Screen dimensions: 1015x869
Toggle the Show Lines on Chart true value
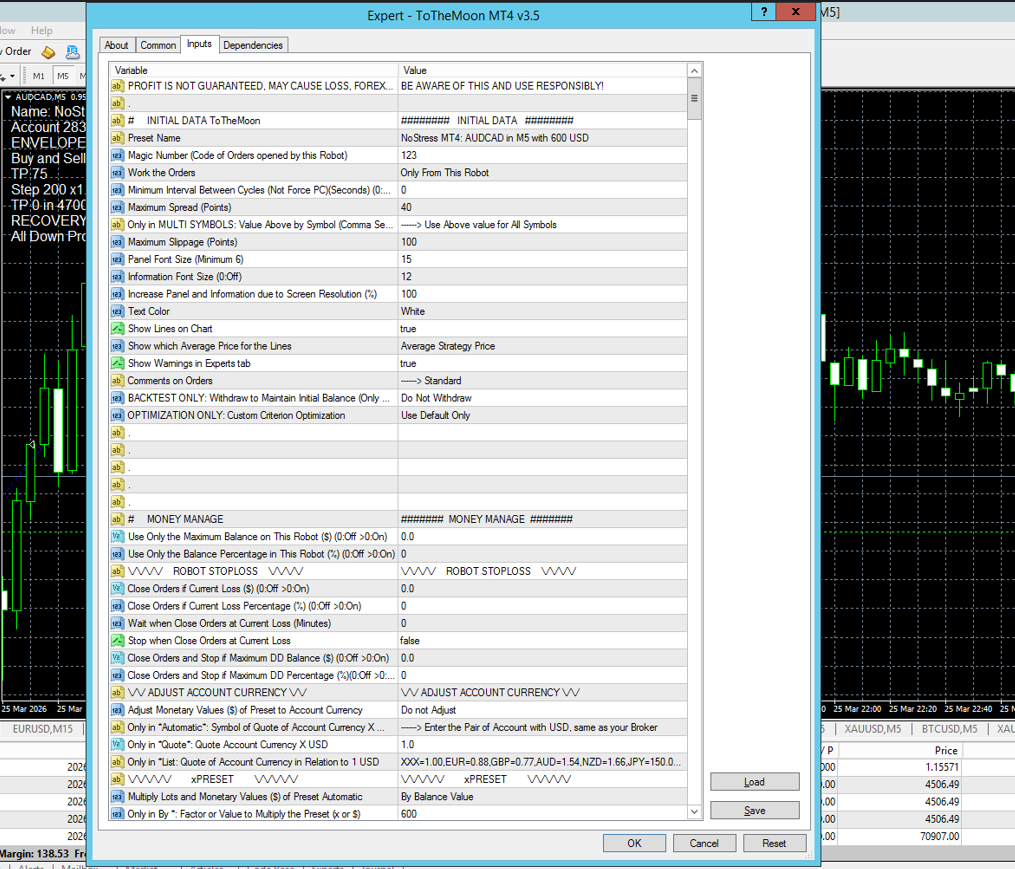point(542,329)
